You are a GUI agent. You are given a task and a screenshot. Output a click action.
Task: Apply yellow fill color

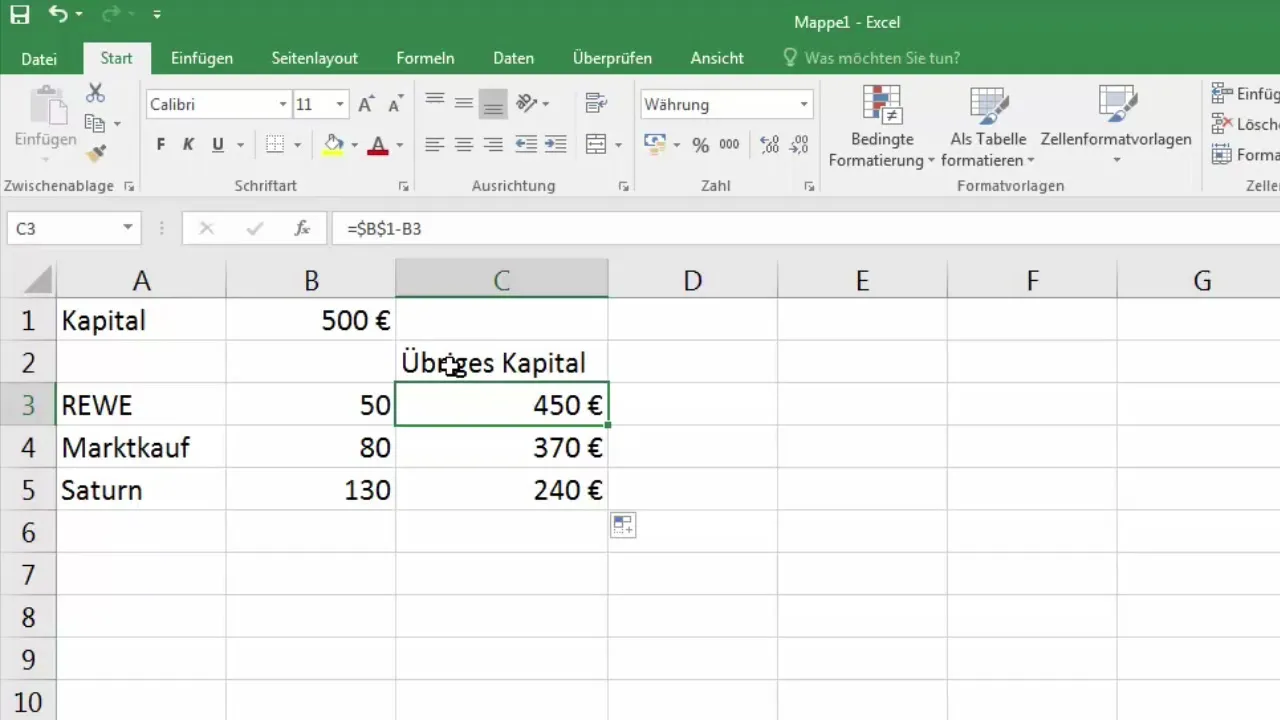334,145
